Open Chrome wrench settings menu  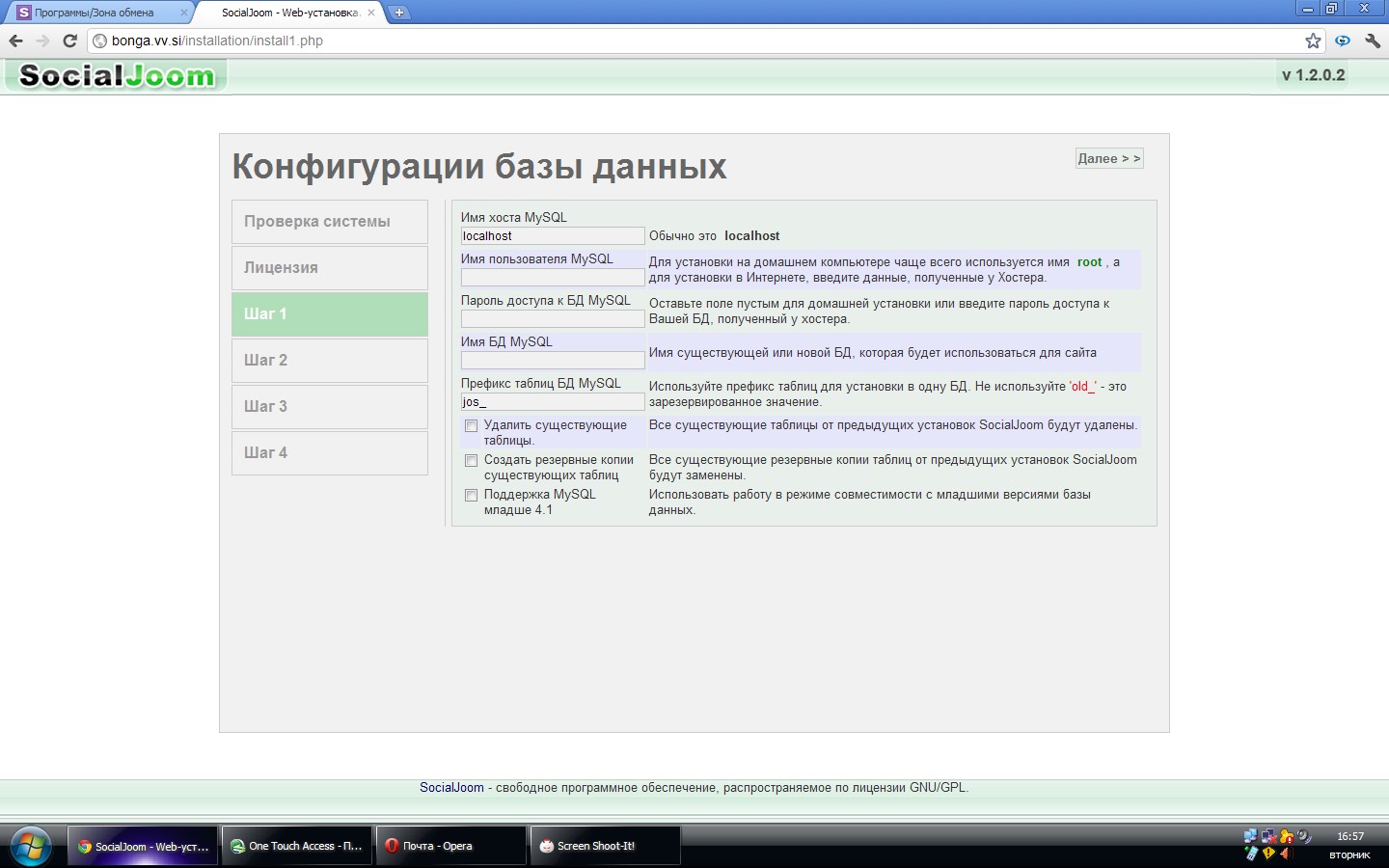(1373, 41)
